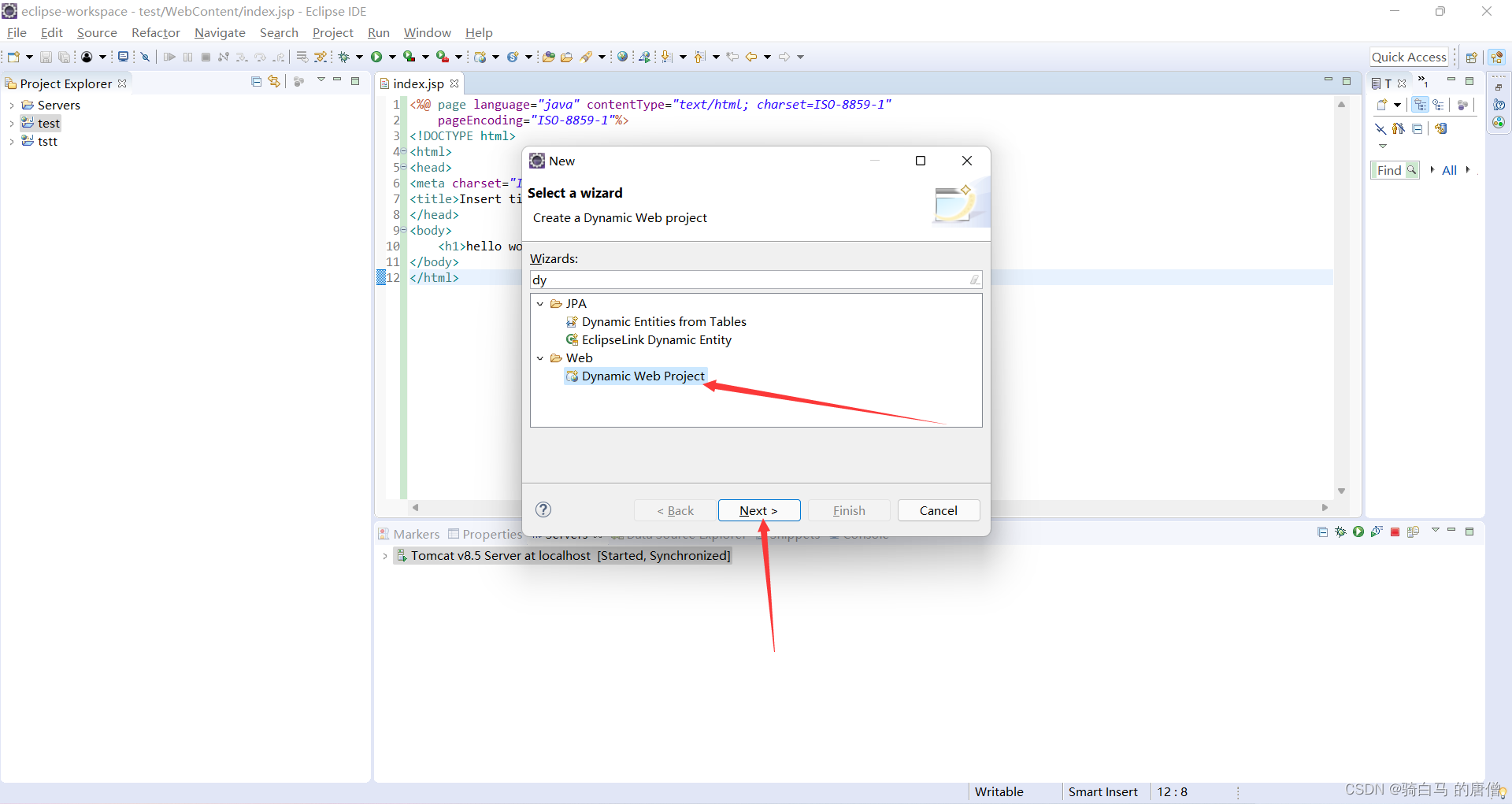Open the File menu

pos(17,32)
